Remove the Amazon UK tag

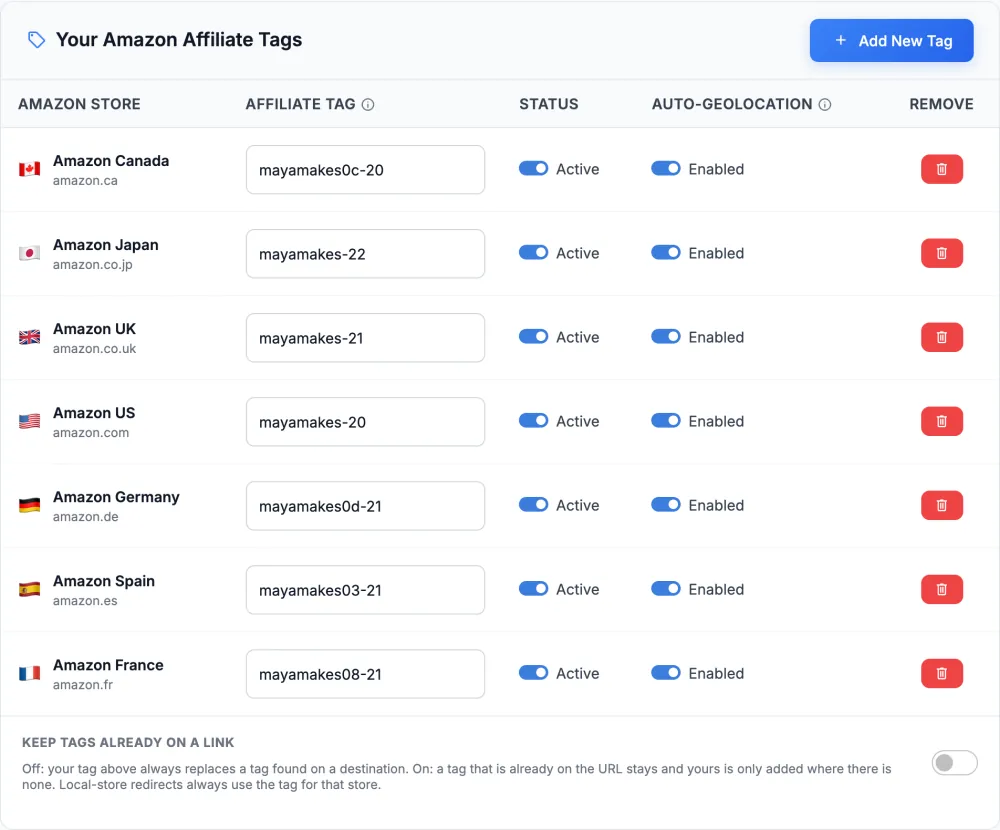click(x=941, y=337)
